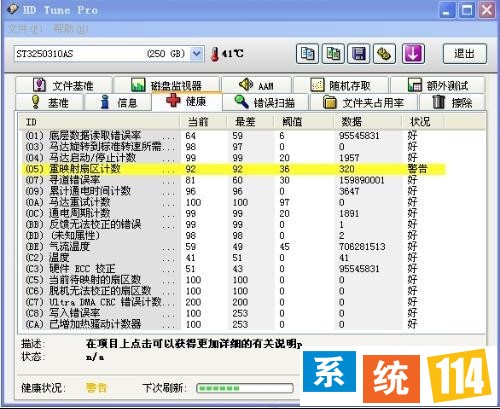Click the speaker AAM icon
Screen dimensions: 500x409
pos(246,84)
